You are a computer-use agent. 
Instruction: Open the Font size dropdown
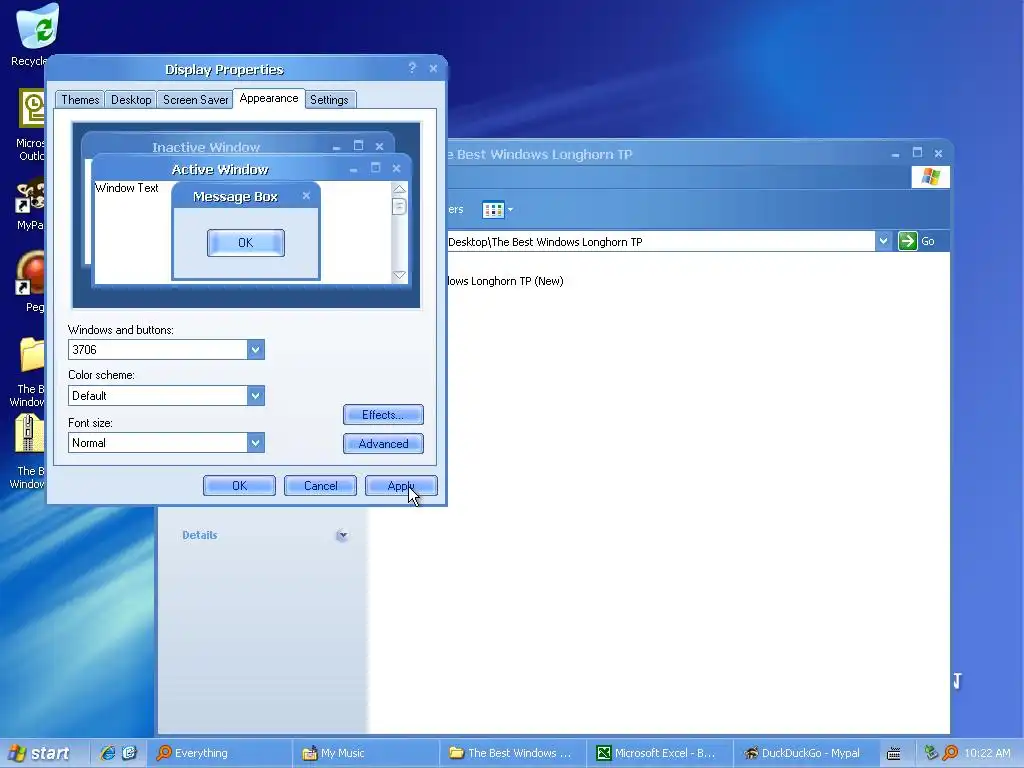click(255, 442)
